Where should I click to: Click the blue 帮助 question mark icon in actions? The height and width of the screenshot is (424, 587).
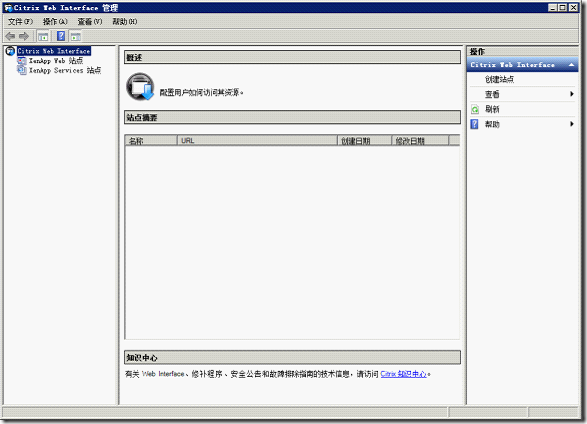pyautogui.click(x=474, y=124)
